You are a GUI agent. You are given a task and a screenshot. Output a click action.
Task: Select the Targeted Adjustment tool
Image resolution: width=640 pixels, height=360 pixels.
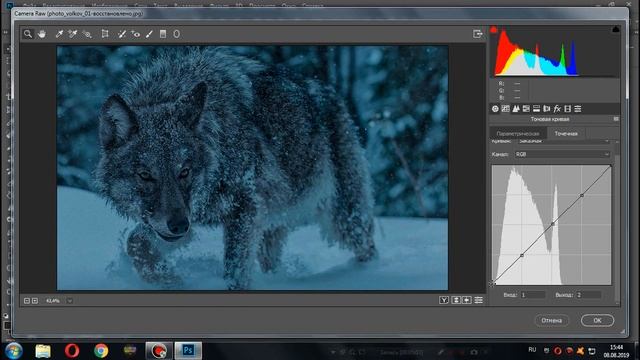tap(87, 34)
